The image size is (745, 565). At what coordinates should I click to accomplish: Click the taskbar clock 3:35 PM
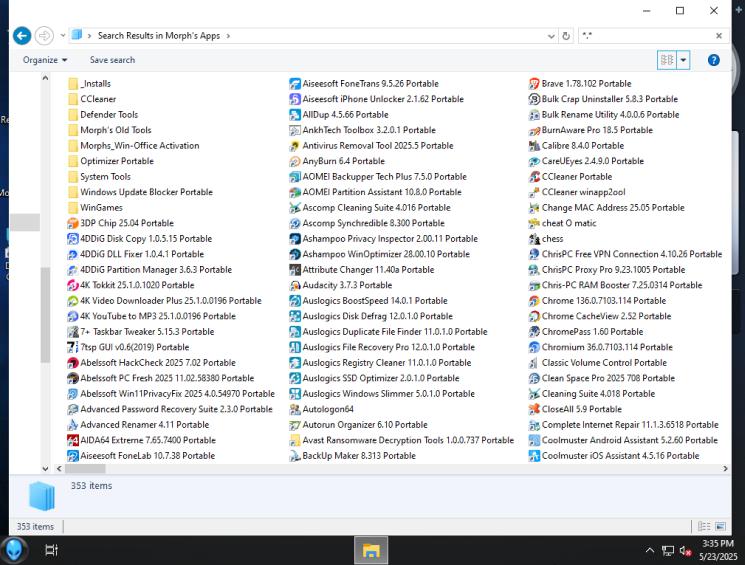(718, 544)
